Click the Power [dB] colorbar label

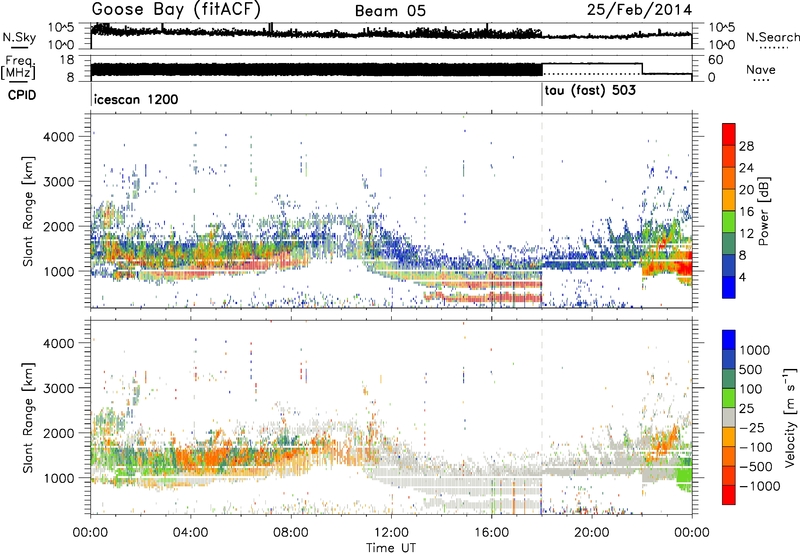click(x=763, y=211)
